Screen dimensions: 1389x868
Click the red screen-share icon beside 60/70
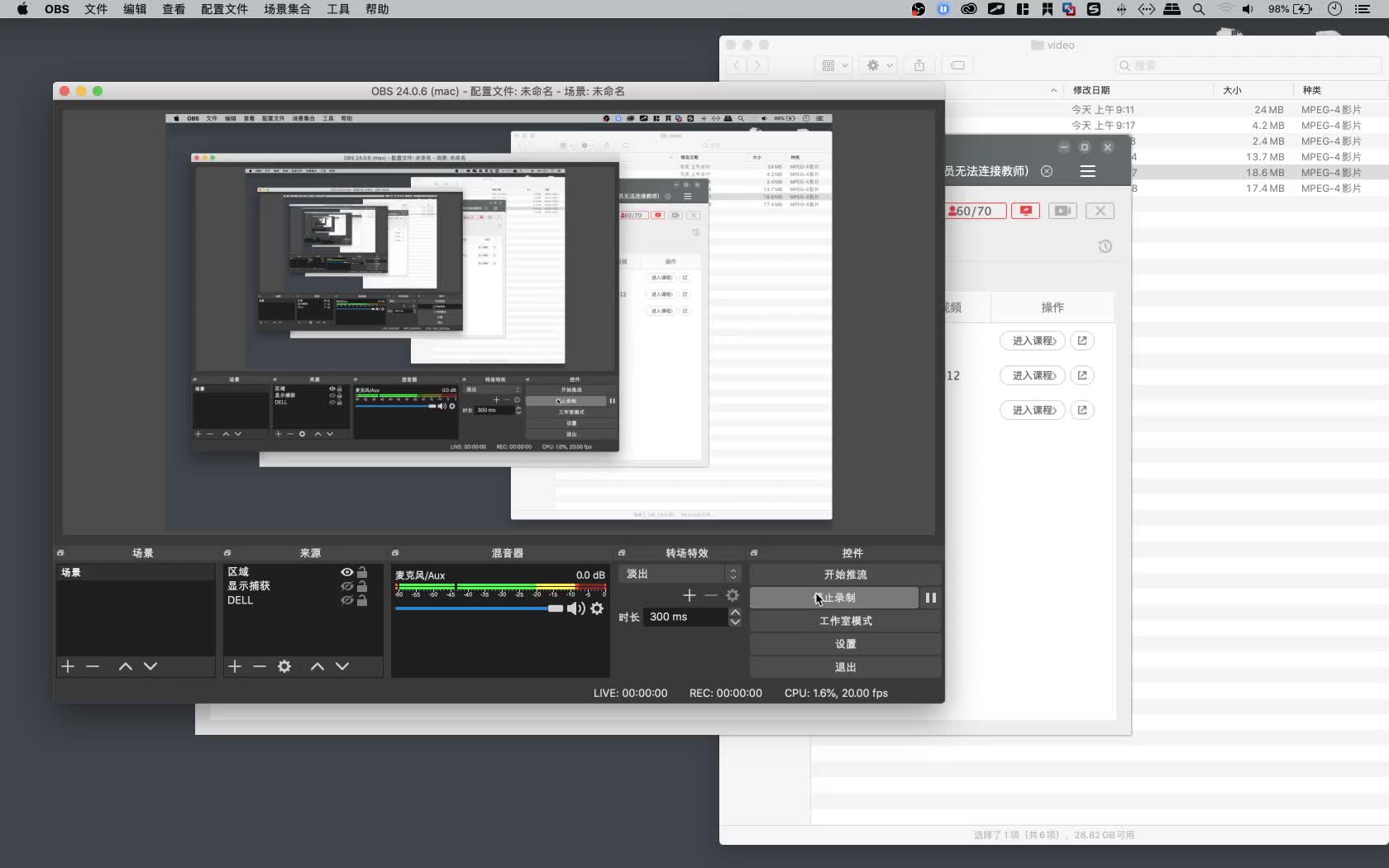1026,211
